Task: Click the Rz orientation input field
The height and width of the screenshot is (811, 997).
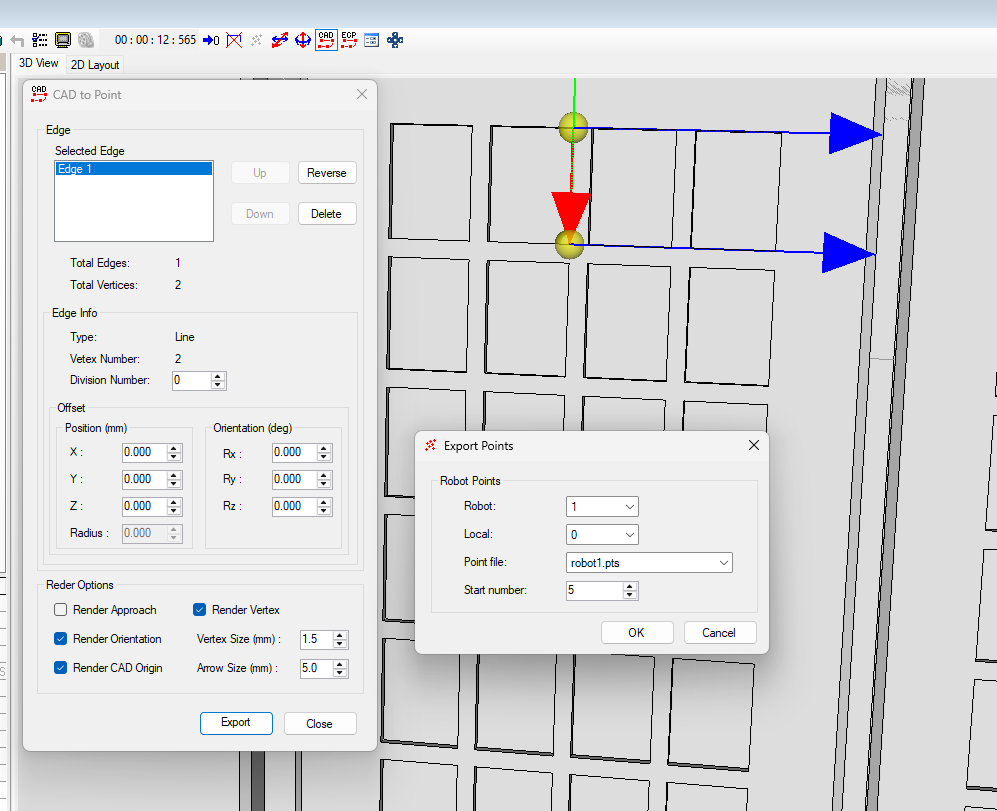Action: click(294, 506)
